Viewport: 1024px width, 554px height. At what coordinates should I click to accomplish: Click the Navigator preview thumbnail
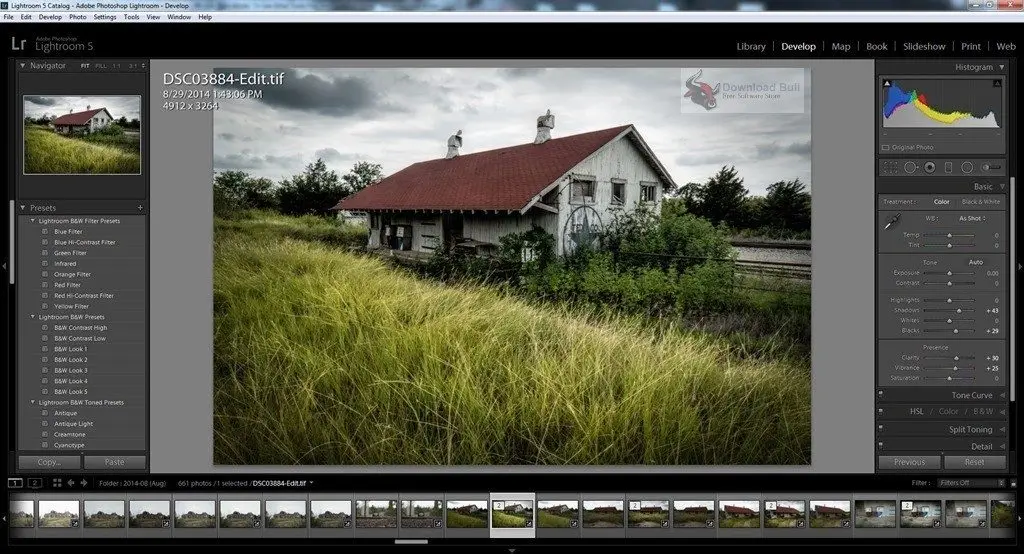click(82, 135)
